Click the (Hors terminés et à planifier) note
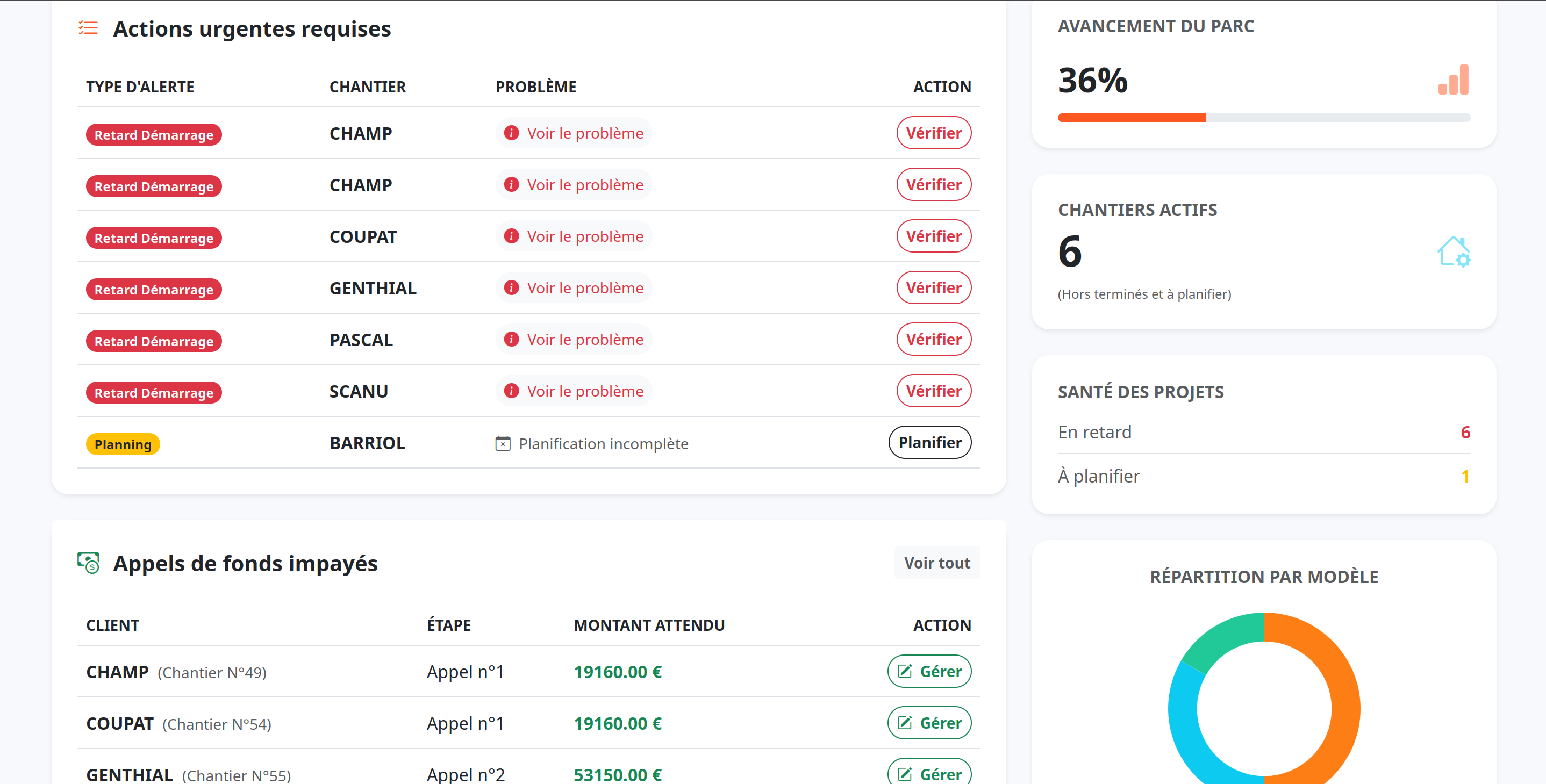 1144,294
